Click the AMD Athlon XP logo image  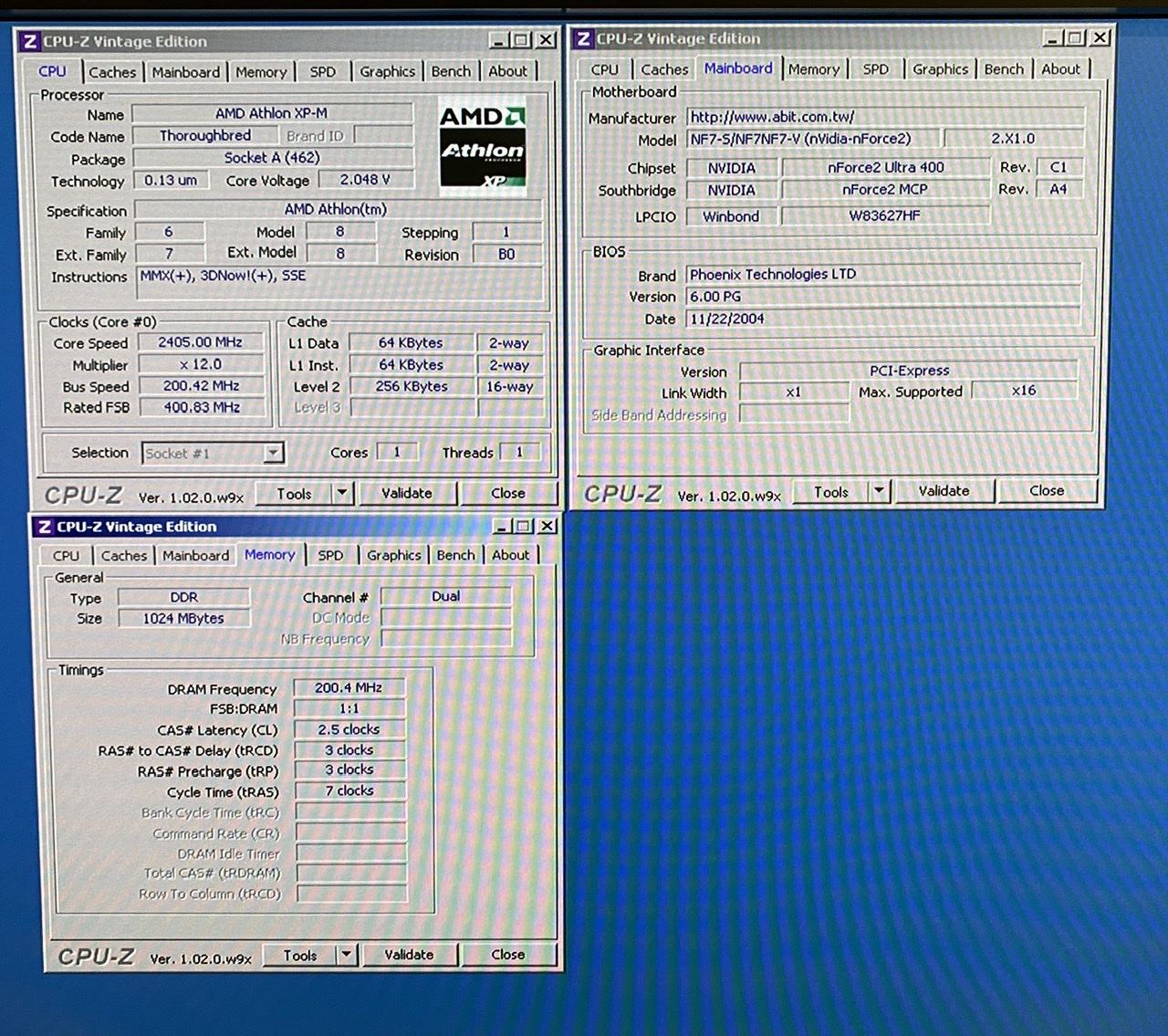(482, 146)
